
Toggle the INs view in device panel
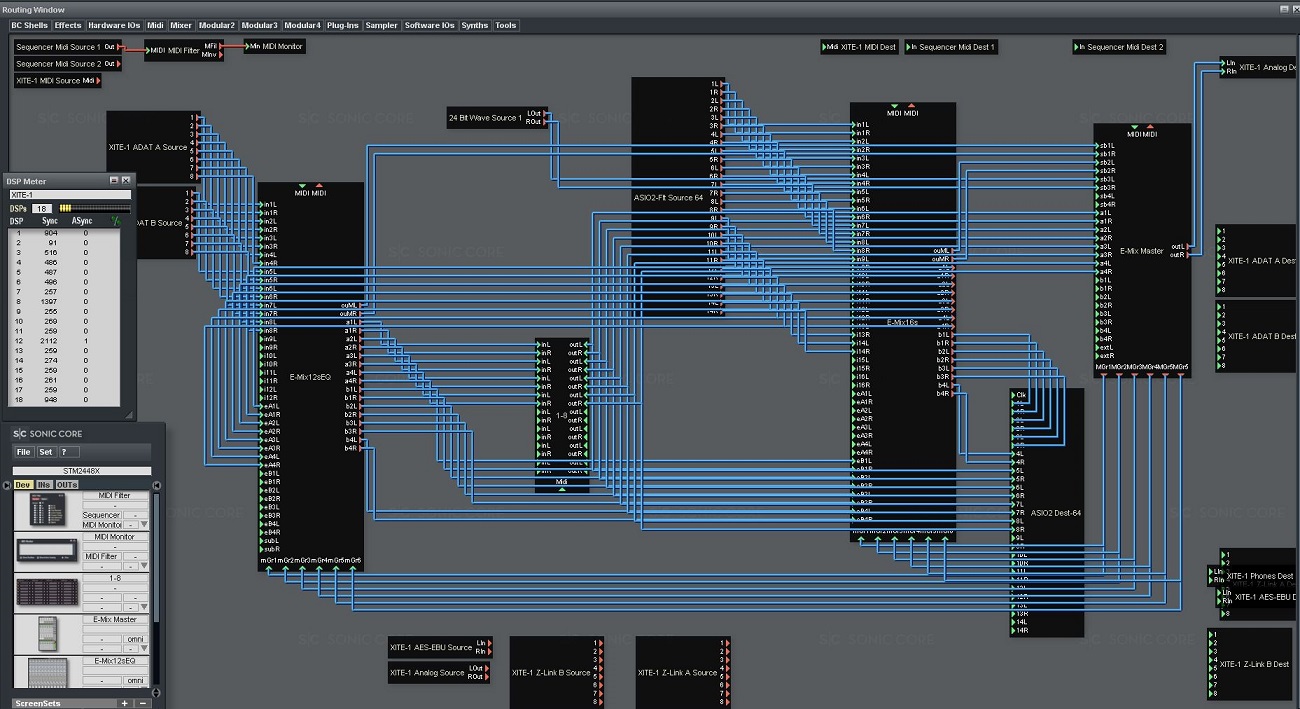click(44, 485)
